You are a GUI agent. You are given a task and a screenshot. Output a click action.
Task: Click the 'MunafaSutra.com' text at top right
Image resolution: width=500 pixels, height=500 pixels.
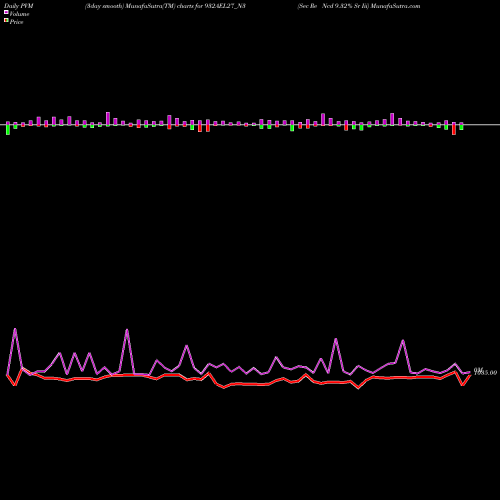[x=395, y=6]
